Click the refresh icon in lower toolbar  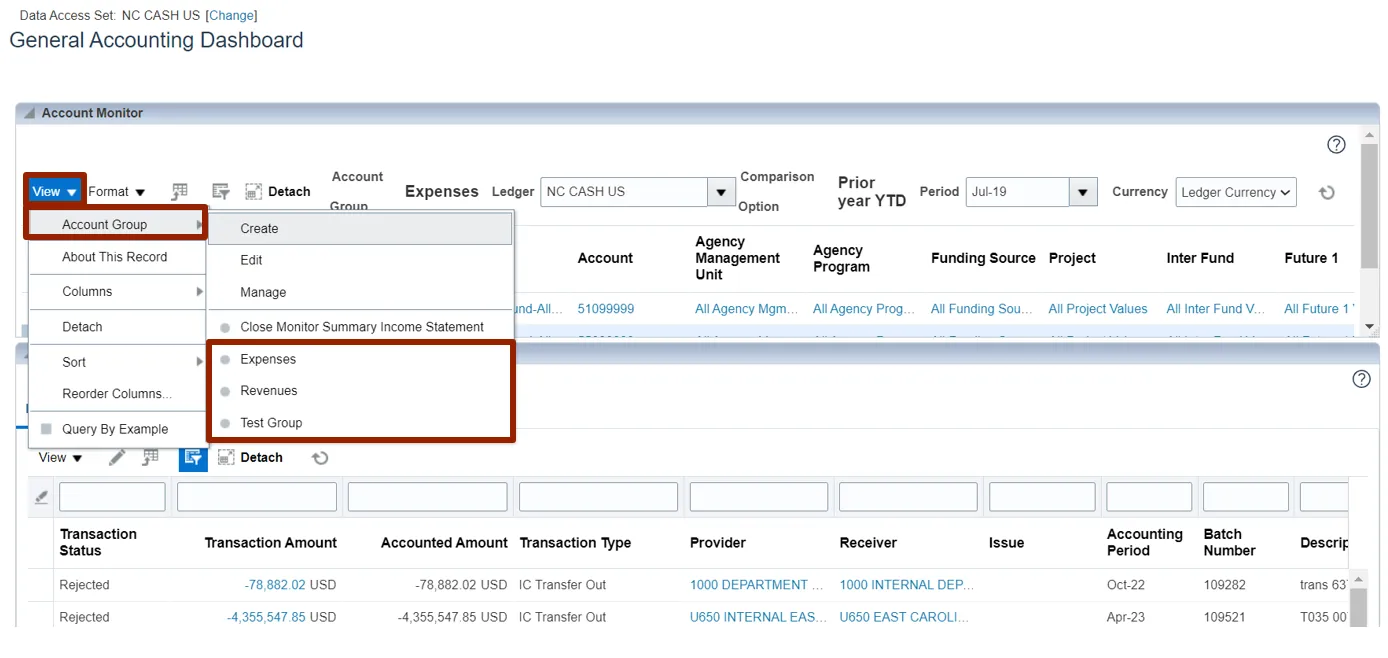pyautogui.click(x=320, y=458)
